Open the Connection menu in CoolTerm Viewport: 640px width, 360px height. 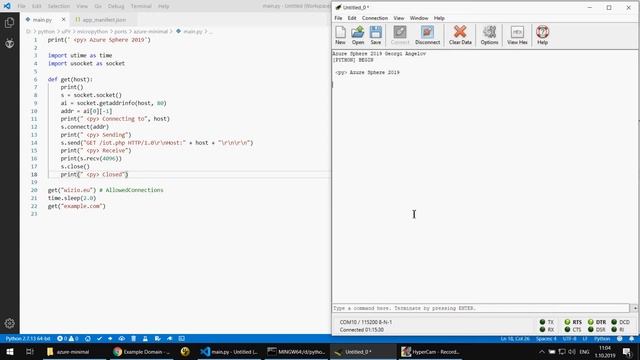(x=375, y=18)
